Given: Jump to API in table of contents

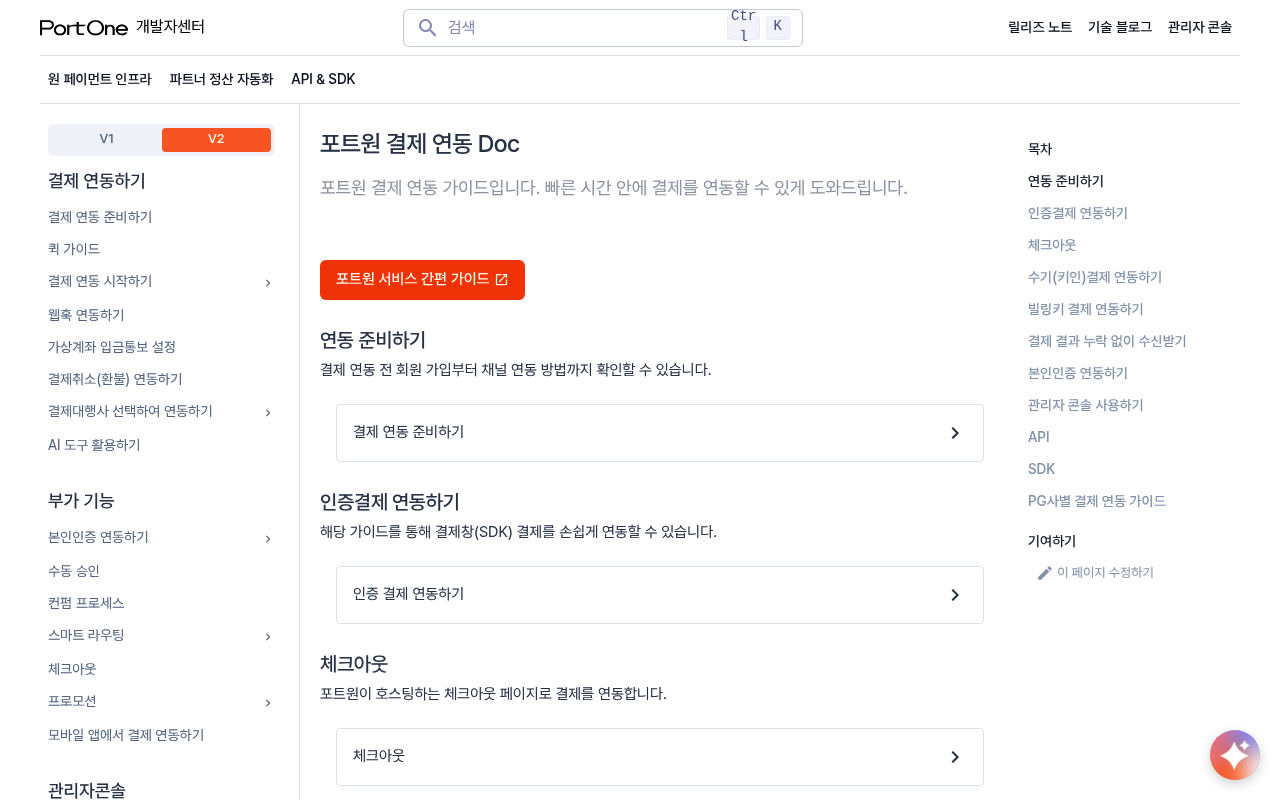Looking at the screenshot, I should tap(1039, 437).
